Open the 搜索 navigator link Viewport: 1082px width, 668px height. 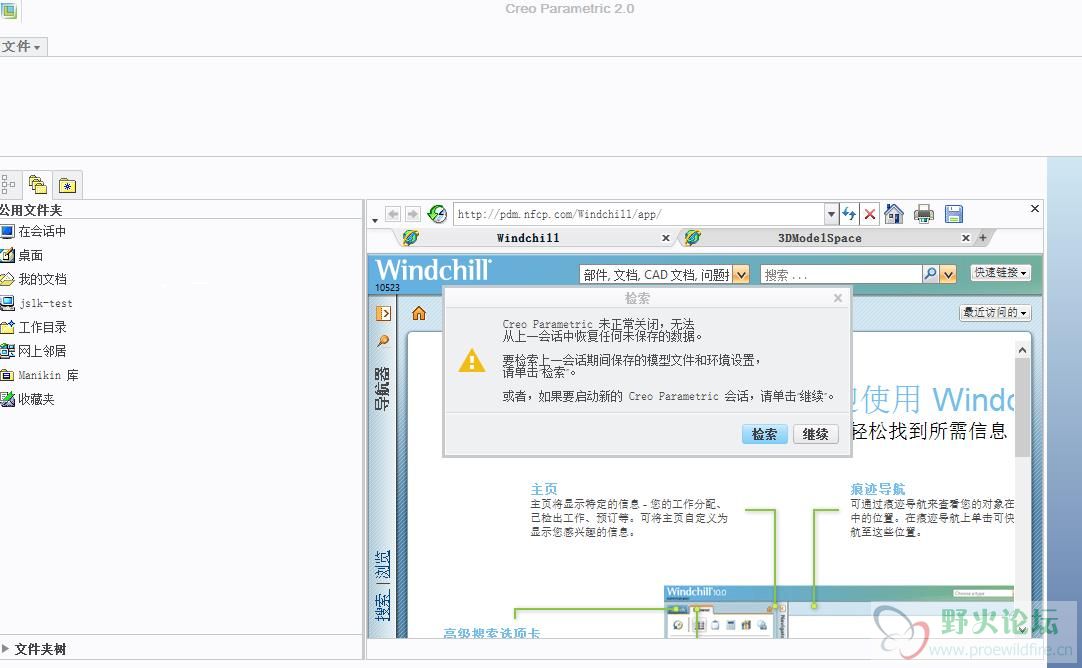click(x=382, y=605)
